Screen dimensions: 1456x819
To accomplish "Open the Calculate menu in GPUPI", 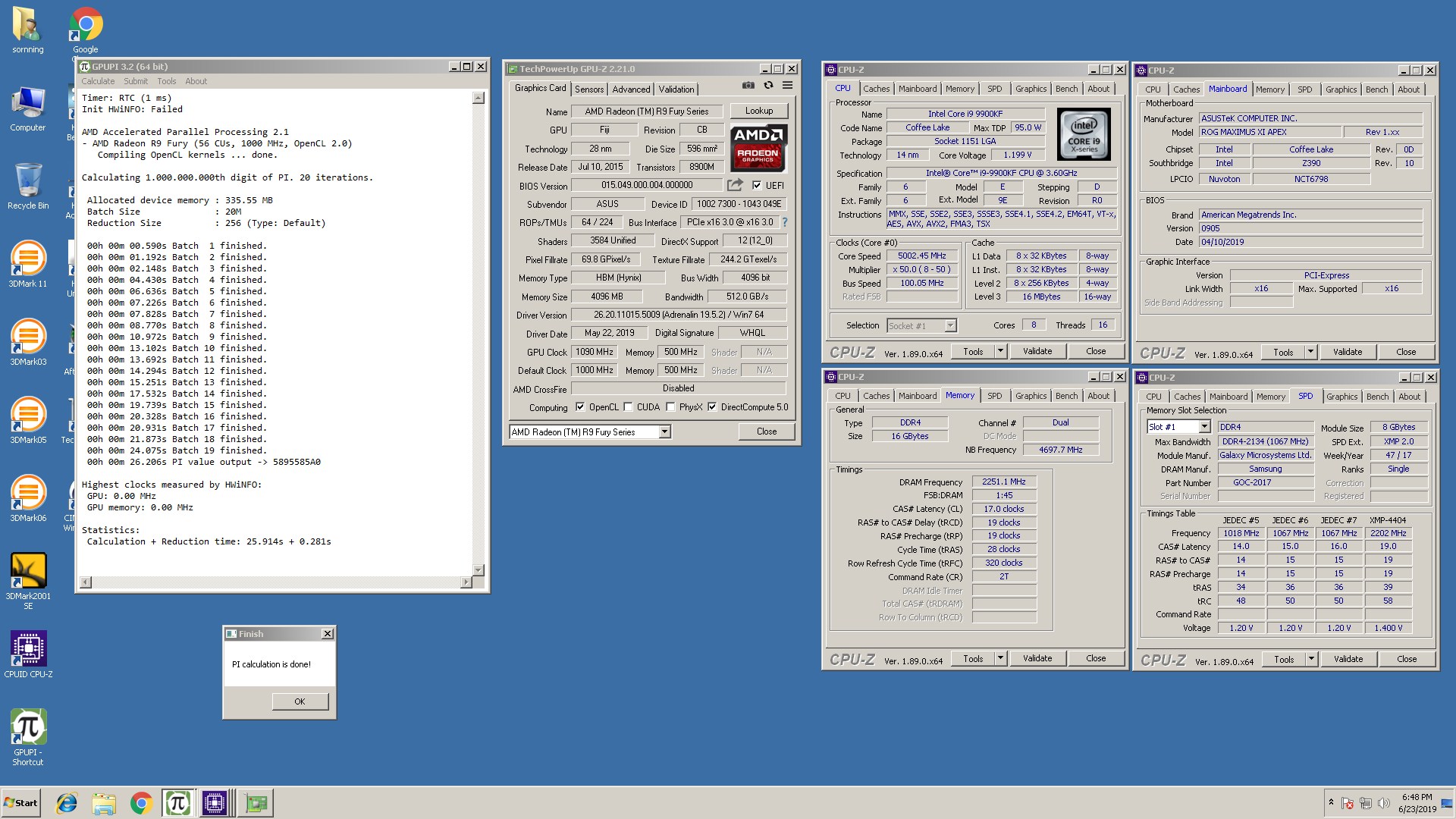I will [x=98, y=81].
